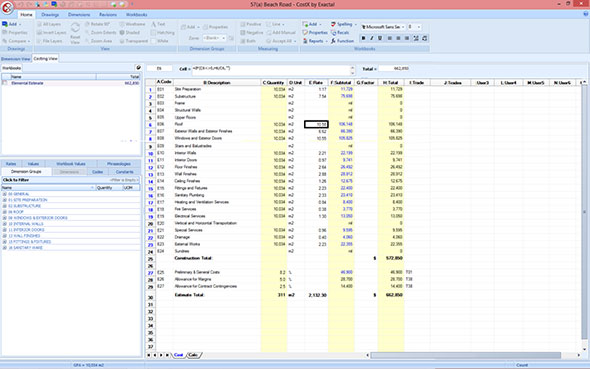Open the Workbook Values panel tab

pos(71,164)
